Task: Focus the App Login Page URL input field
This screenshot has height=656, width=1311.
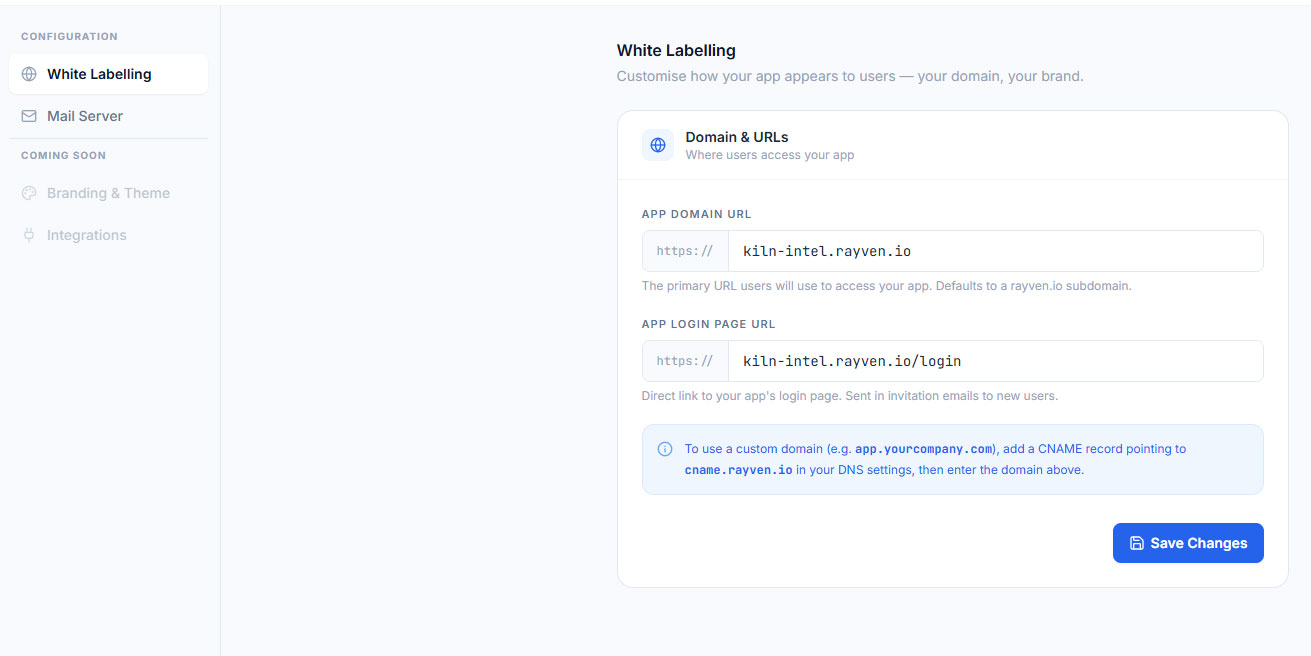Action: click(x=996, y=361)
